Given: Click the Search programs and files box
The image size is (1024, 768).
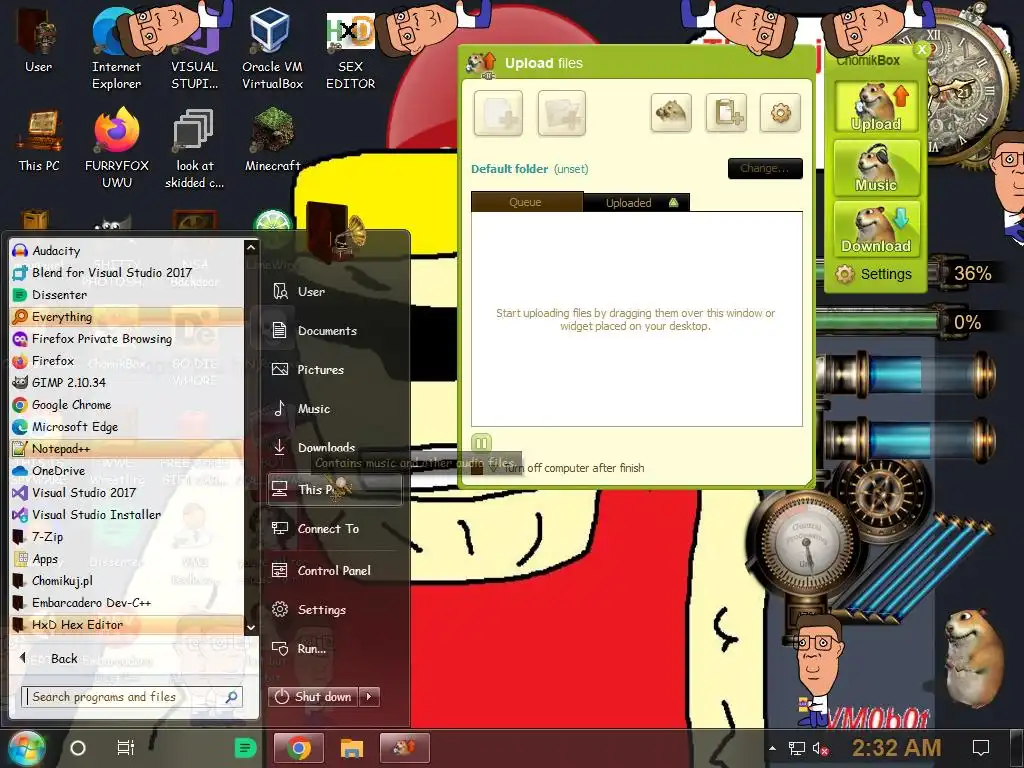Looking at the screenshot, I should [132, 697].
